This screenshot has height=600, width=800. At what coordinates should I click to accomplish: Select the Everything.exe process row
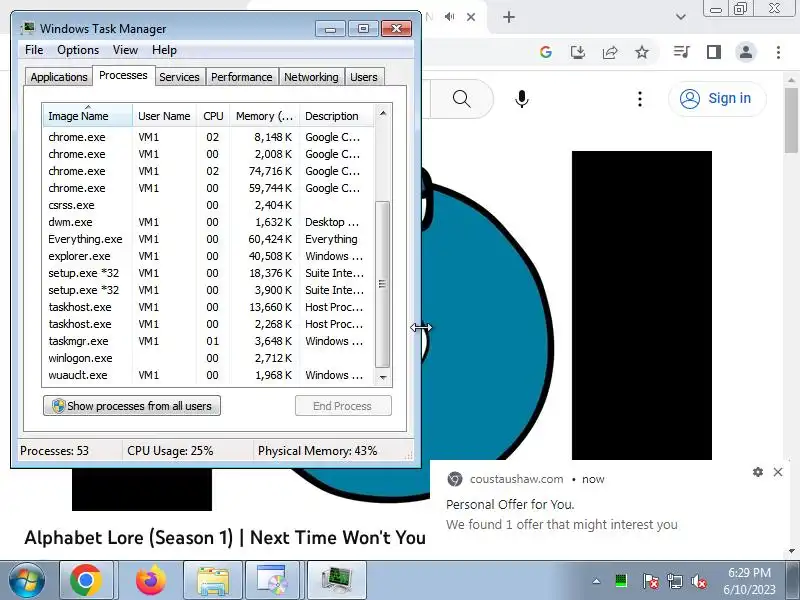click(x=209, y=239)
